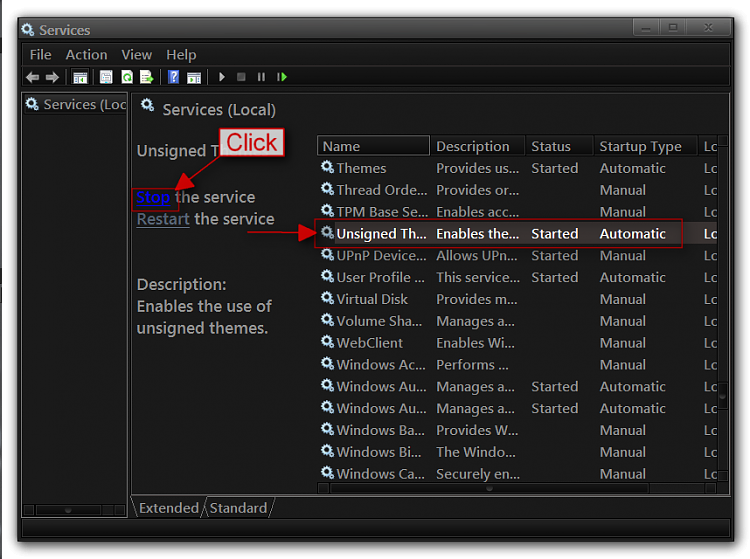The image size is (750, 559).
Task: Open the View menu
Action: click(x=137, y=55)
